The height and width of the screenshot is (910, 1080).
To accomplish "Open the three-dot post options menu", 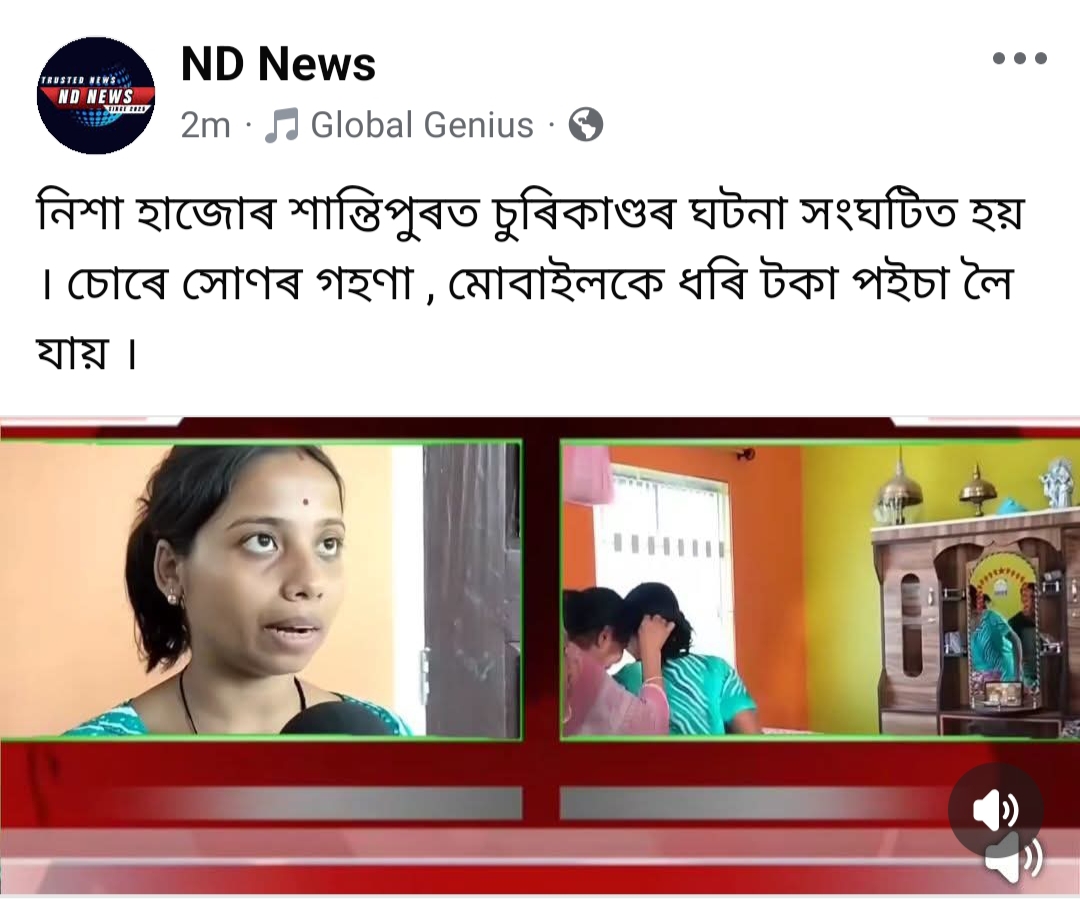I will click(1019, 59).
